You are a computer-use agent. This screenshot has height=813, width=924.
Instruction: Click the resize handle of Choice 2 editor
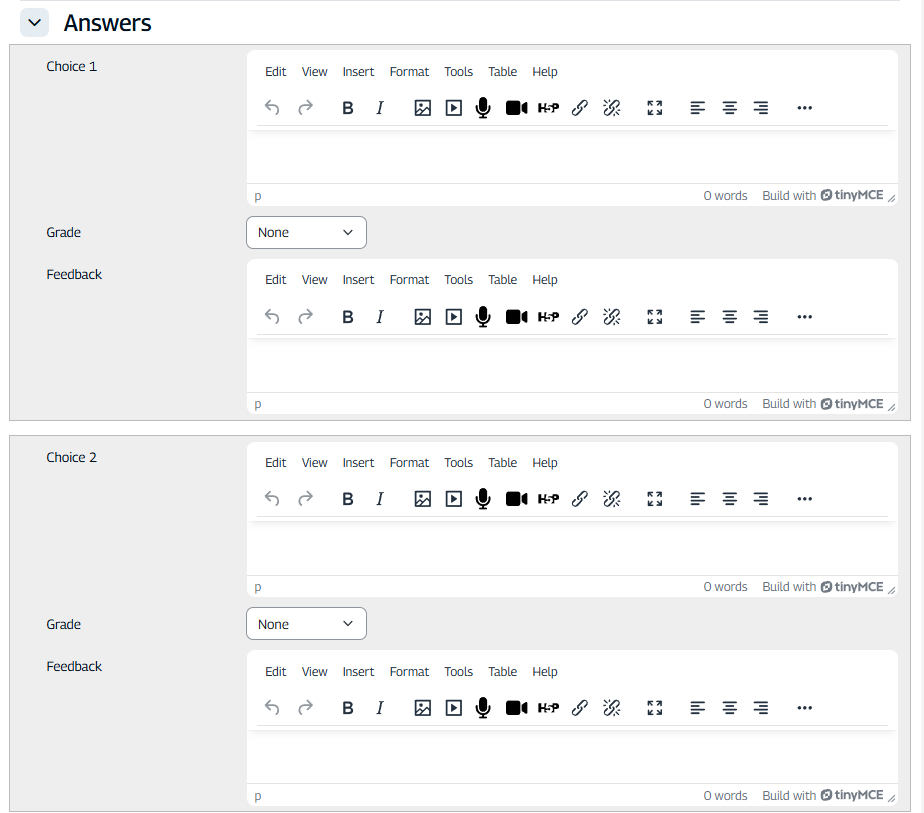pyautogui.click(x=891, y=588)
